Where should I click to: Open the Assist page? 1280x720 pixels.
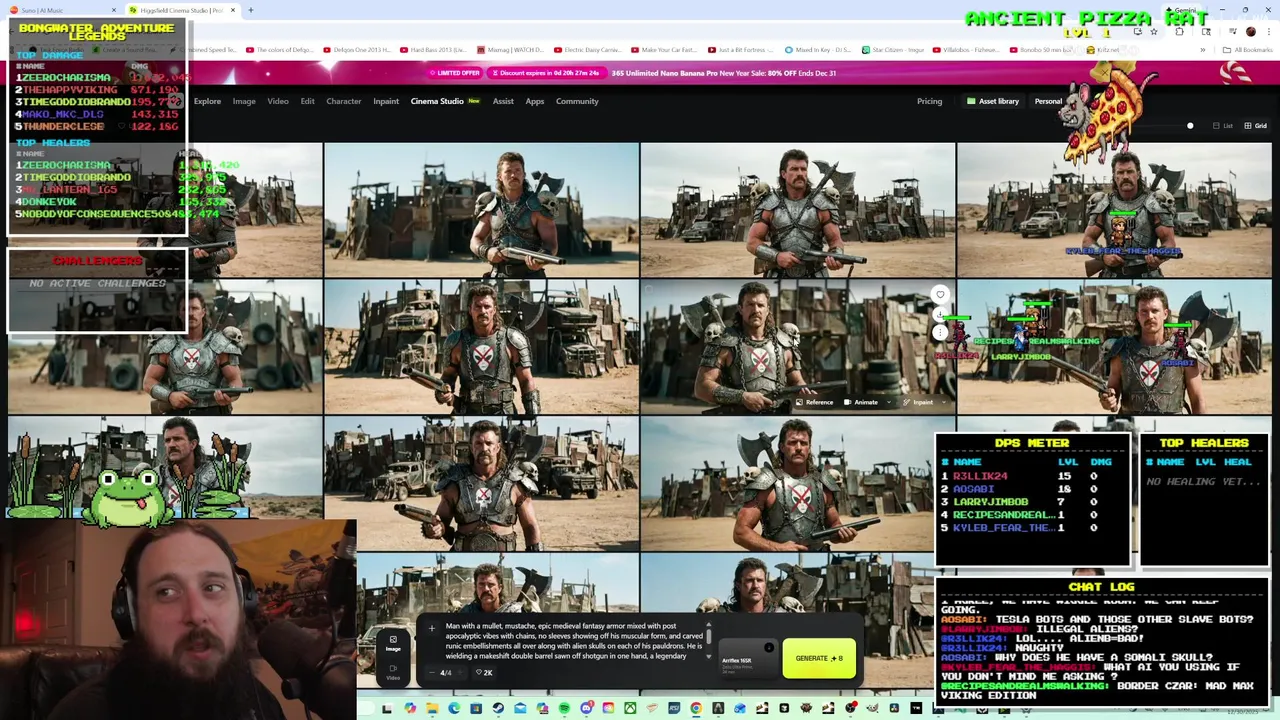(x=503, y=101)
